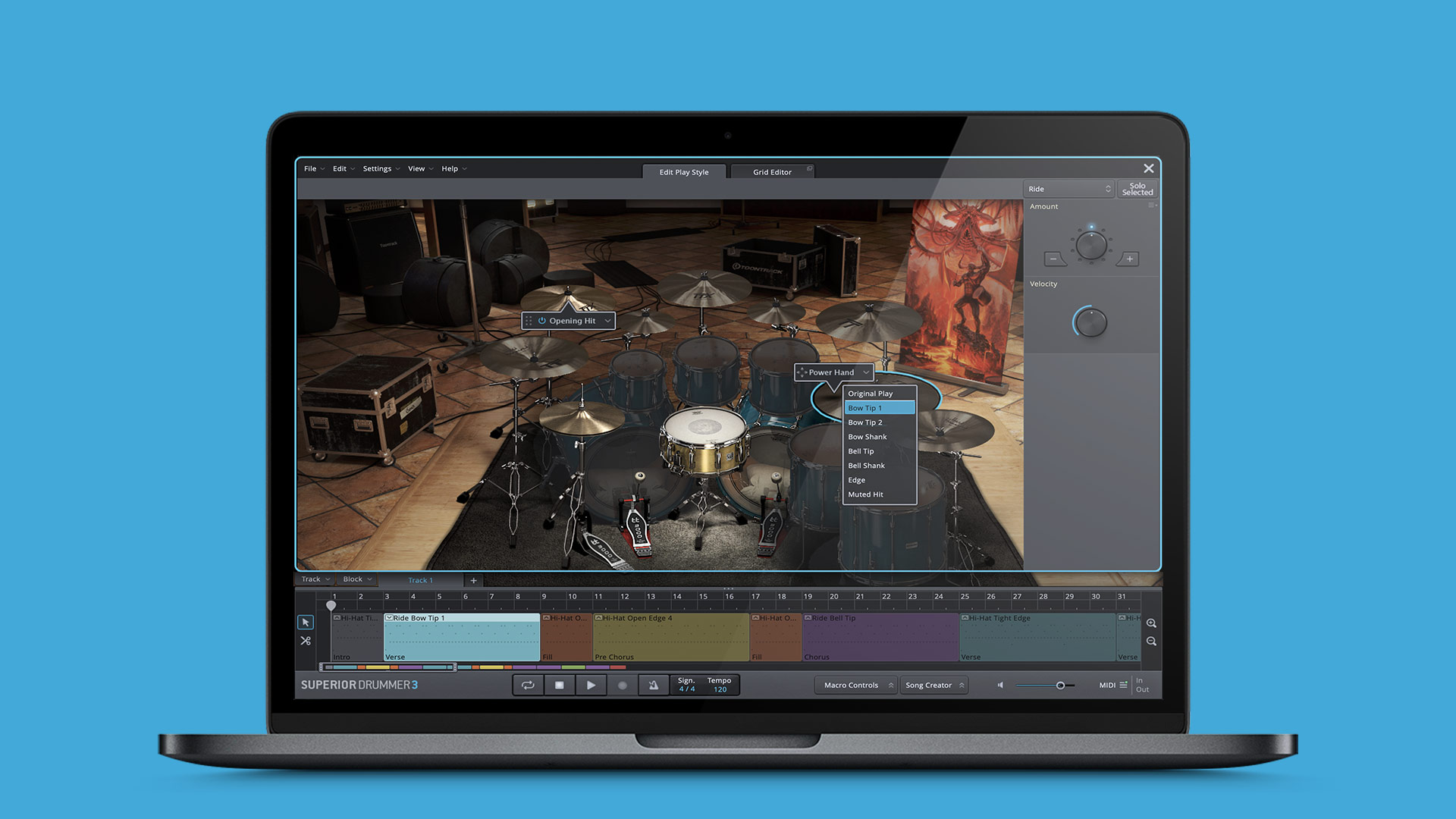Image resolution: width=1456 pixels, height=819 pixels.
Task: Select the Pre Chorus song block
Action: point(671,638)
